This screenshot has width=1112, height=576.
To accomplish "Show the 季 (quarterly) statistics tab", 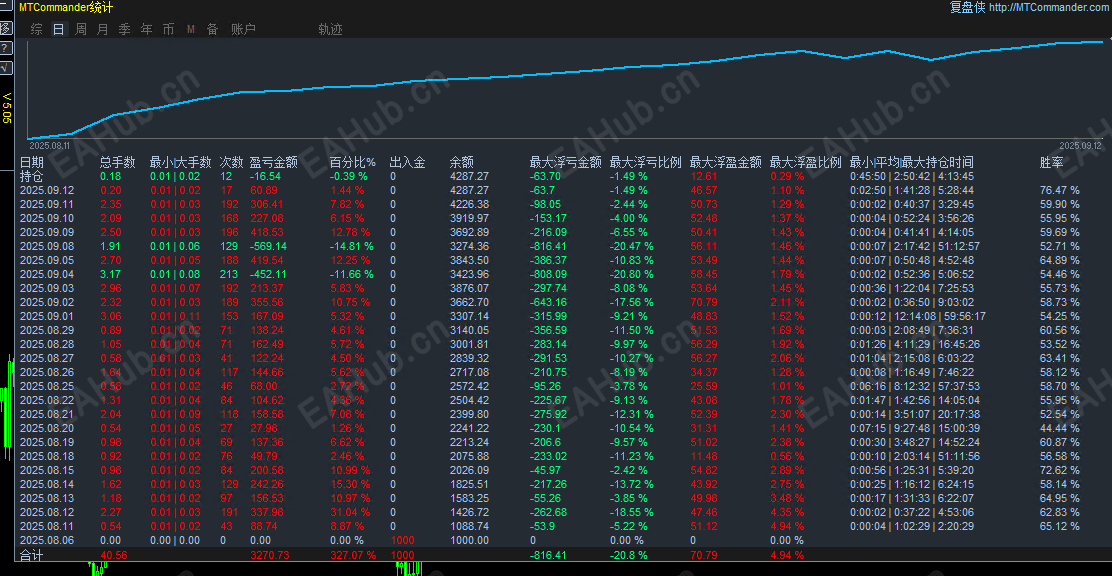I will pyautogui.click(x=125, y=29).
